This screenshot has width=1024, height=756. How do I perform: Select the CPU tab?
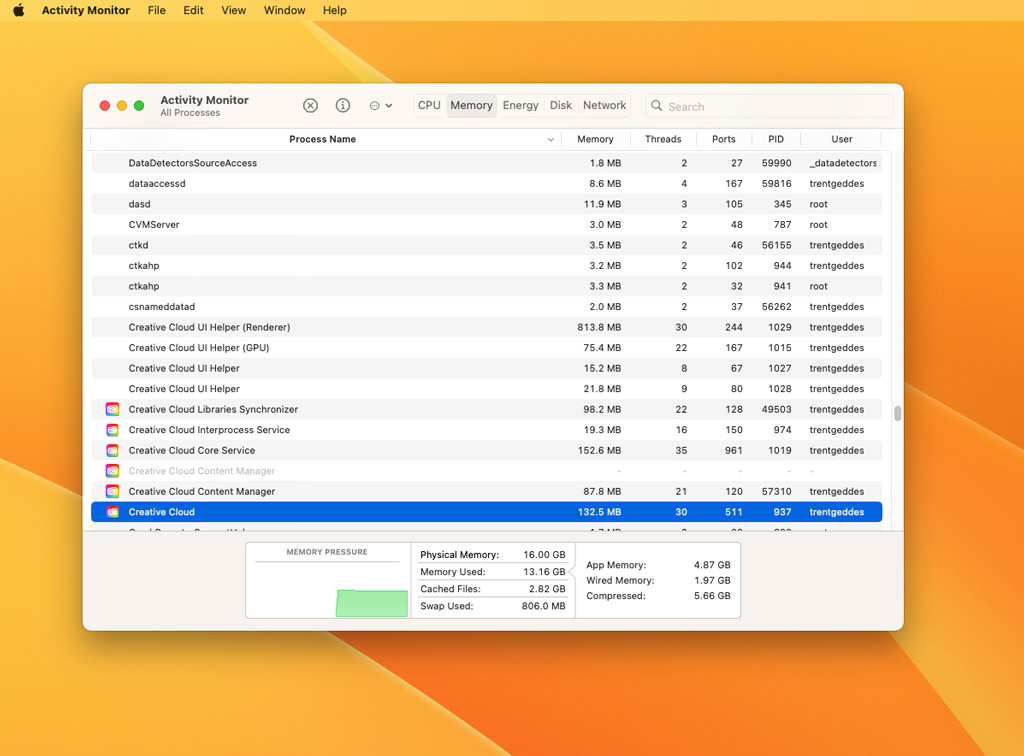click(x=429, y=105)
